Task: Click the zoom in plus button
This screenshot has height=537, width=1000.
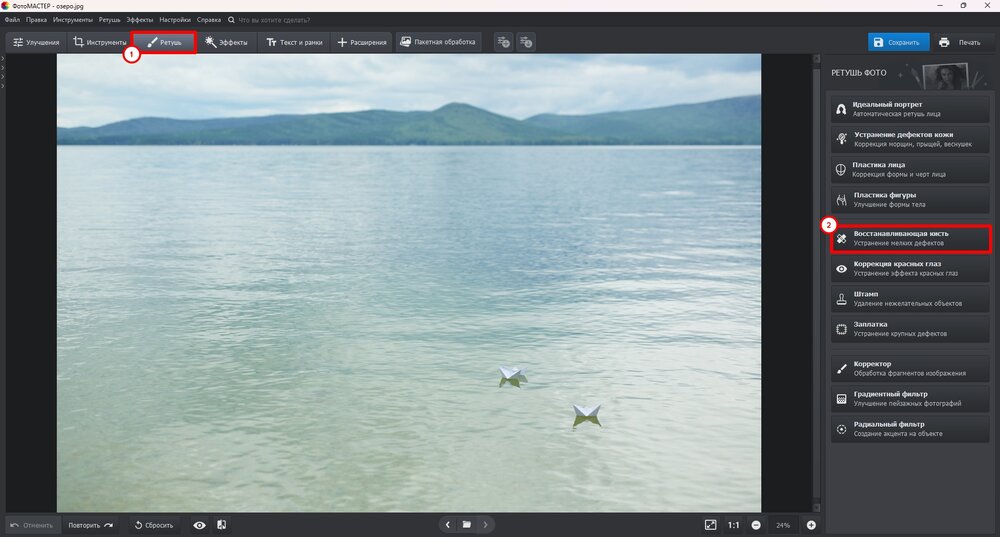Action: 811,525
